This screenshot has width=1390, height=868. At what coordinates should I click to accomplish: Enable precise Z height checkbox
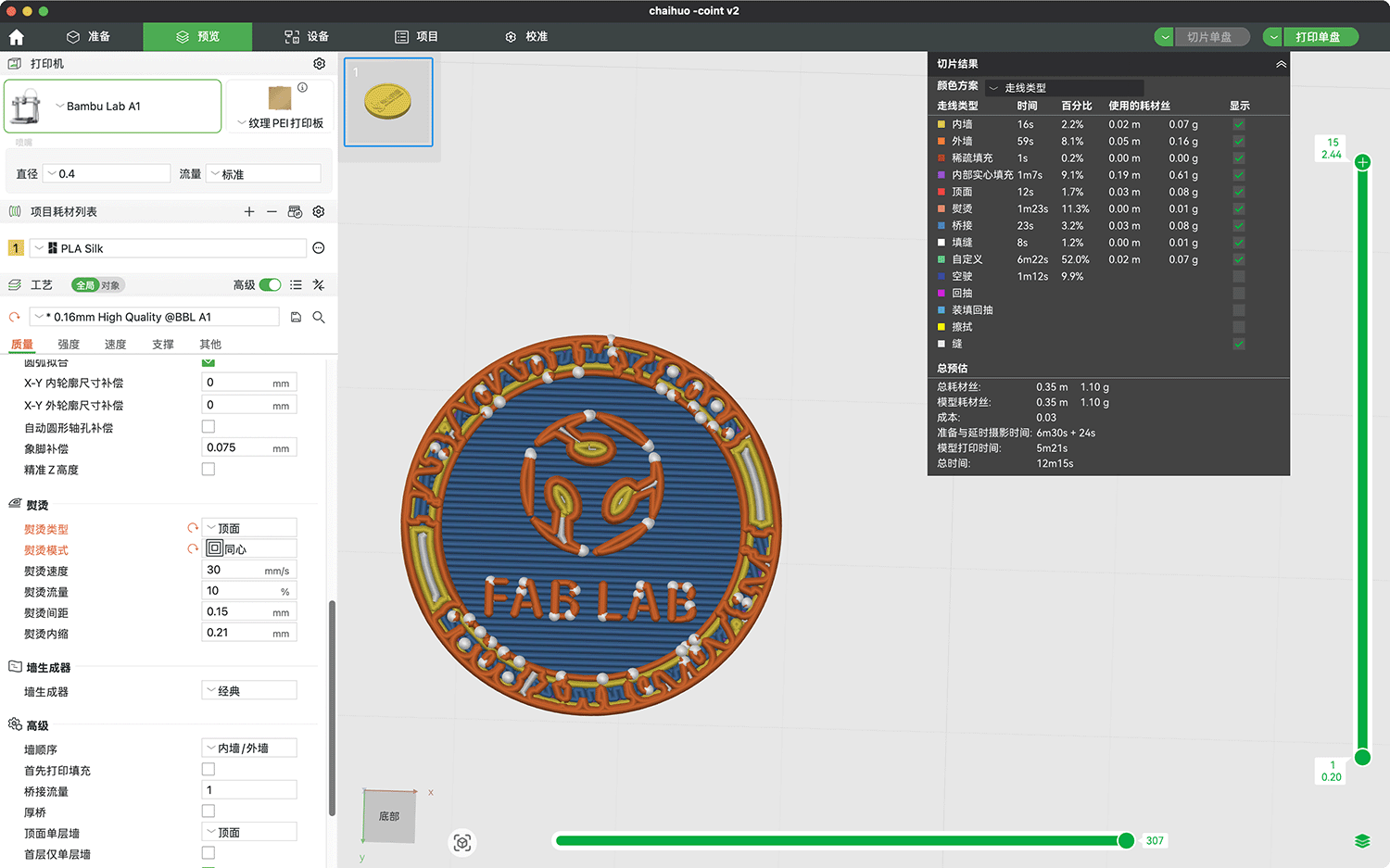pos(208,470)
